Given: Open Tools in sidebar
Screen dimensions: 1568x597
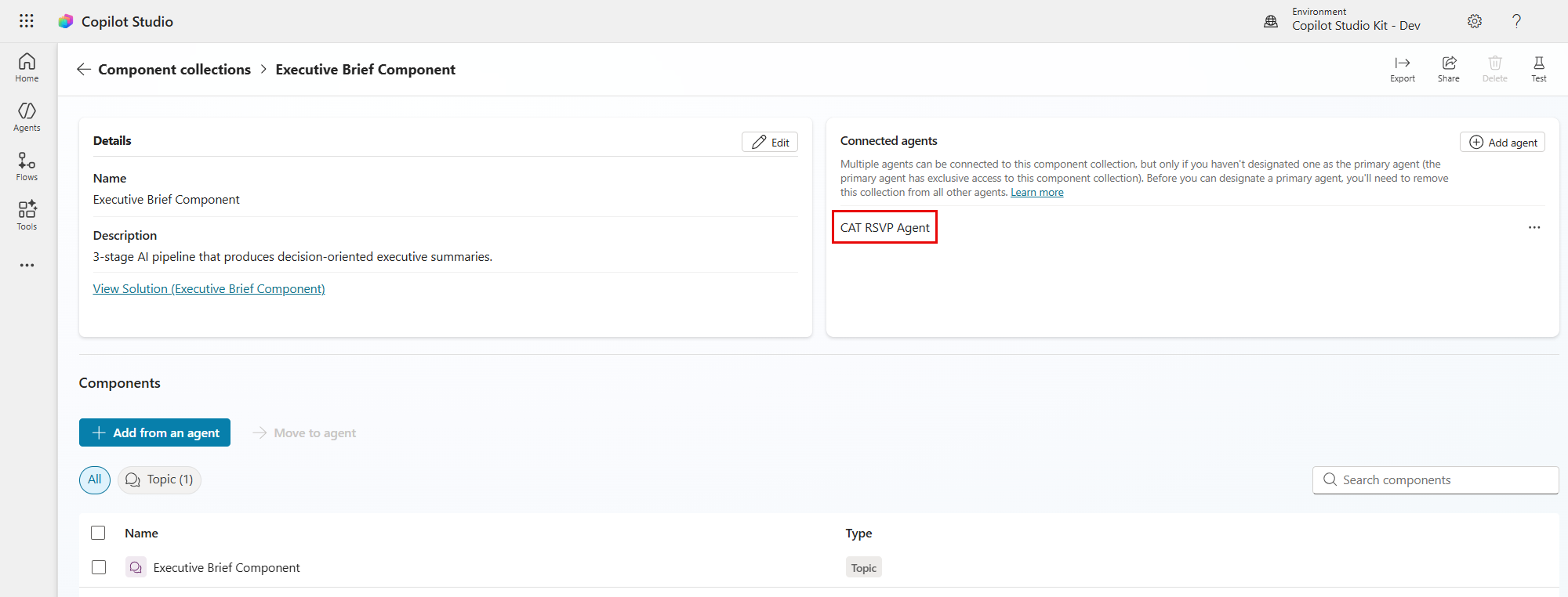Looking at the screenshot, I should click(x=27, y=215).
